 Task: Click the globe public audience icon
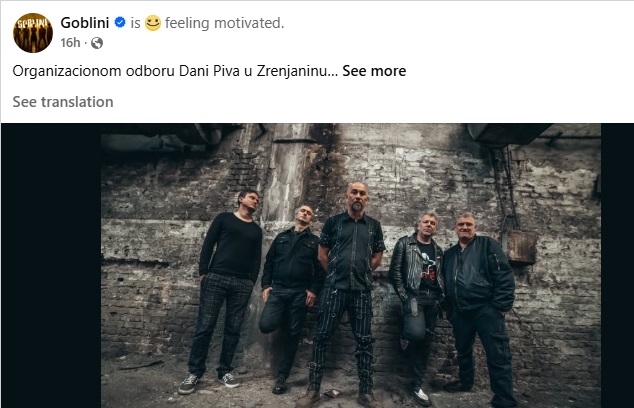(97, 43)
